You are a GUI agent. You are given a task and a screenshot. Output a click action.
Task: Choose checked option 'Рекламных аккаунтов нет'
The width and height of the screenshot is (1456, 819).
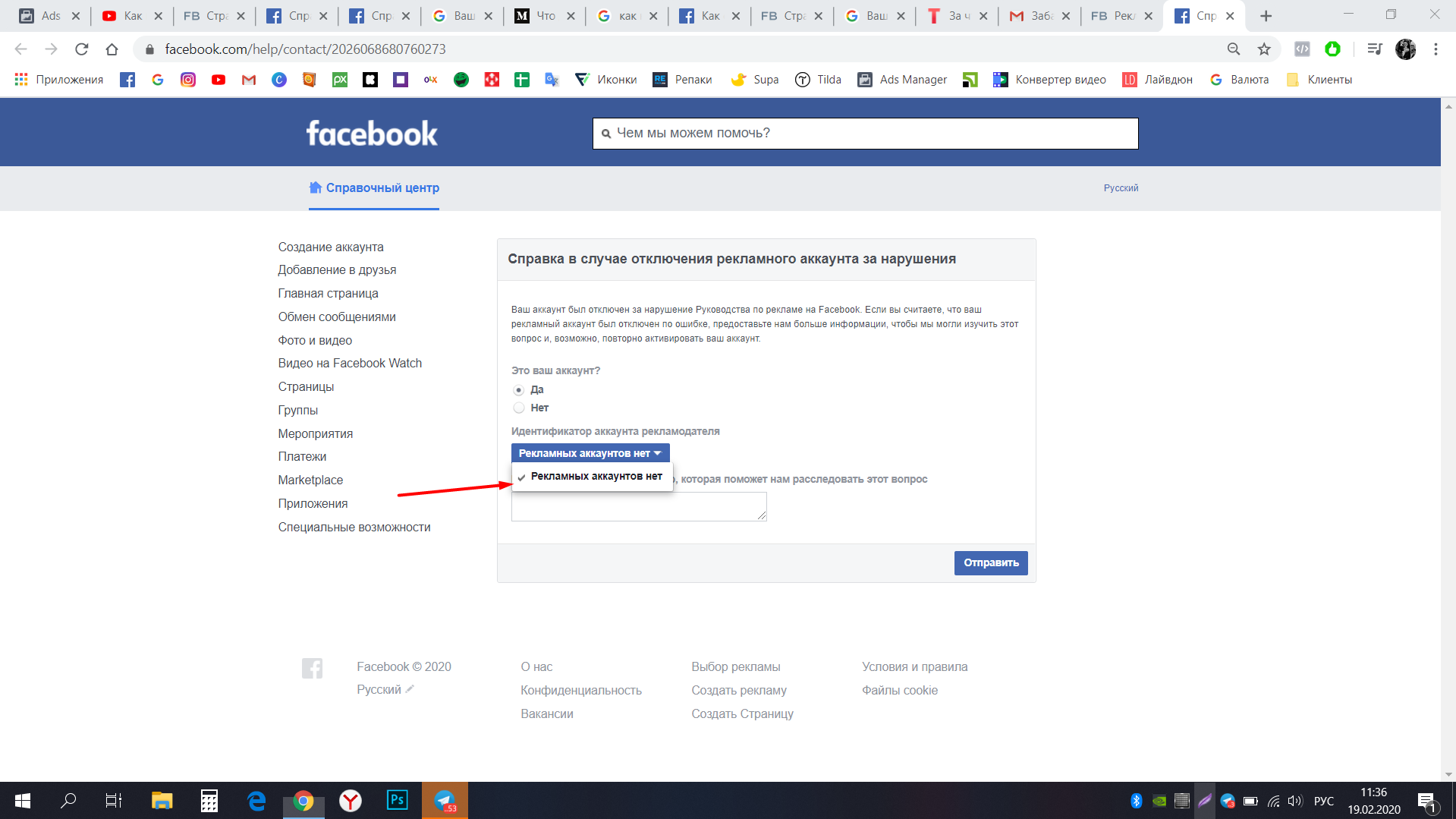pyautogui.click(x=592, y=477)
